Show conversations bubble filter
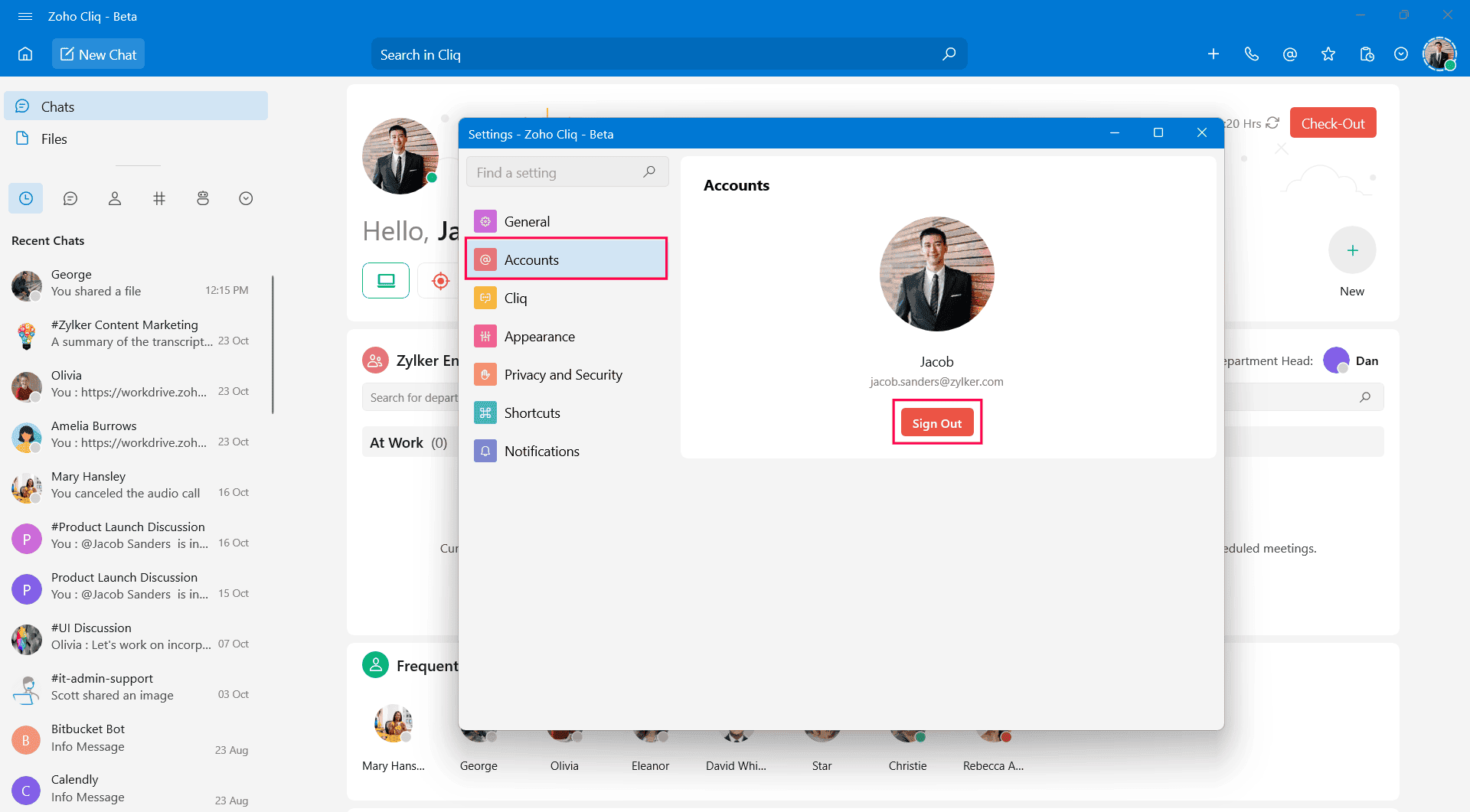 click(x=70, y=198)
